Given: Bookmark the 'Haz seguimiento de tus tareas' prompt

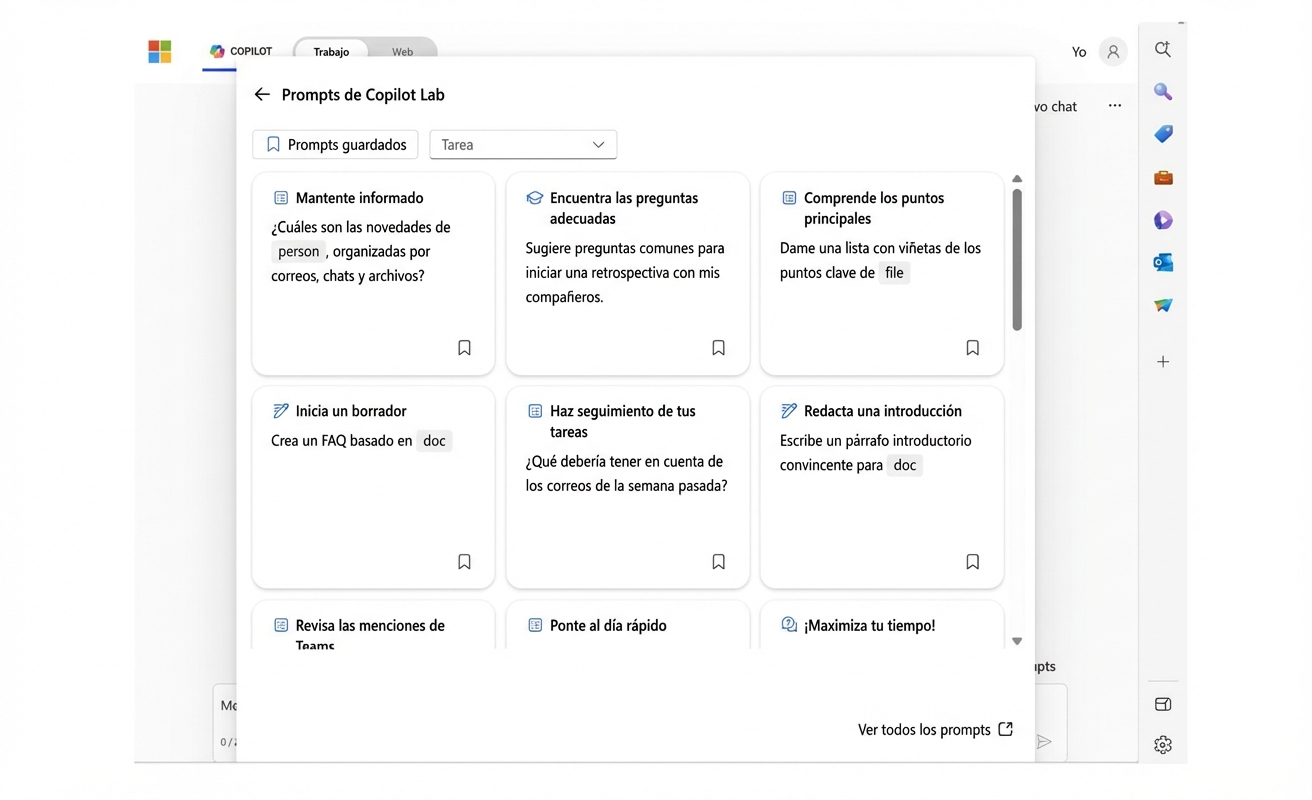Looking at the screenshot, I should [x=718, y=561].
